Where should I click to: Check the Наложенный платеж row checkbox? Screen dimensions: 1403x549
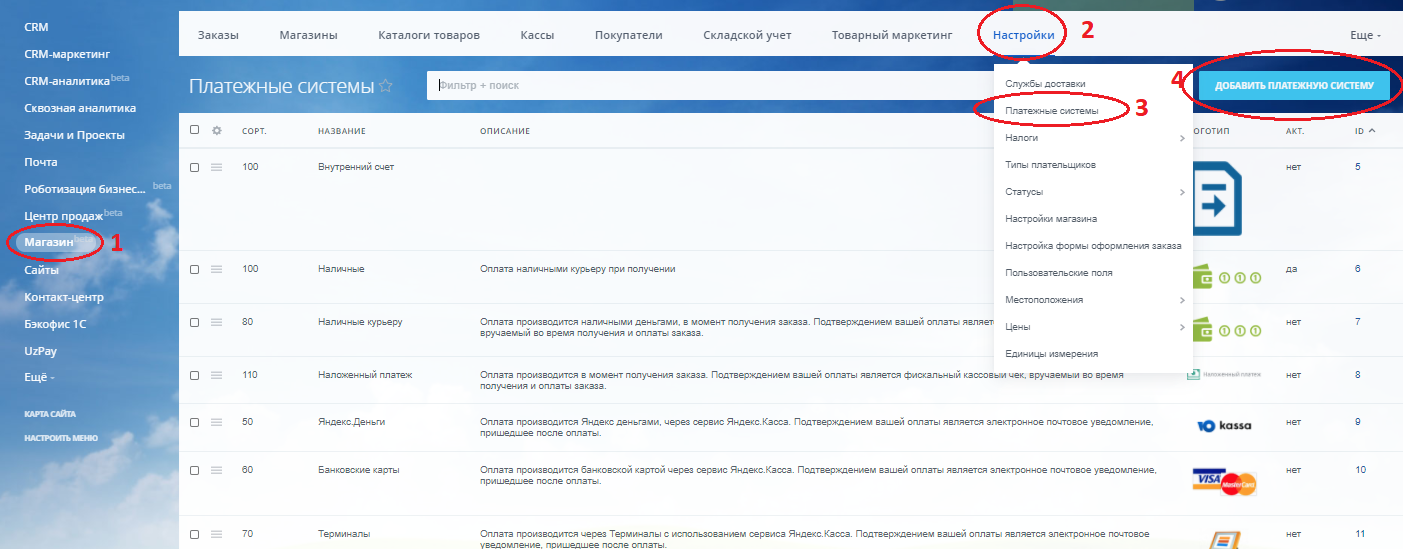point(195,375)
